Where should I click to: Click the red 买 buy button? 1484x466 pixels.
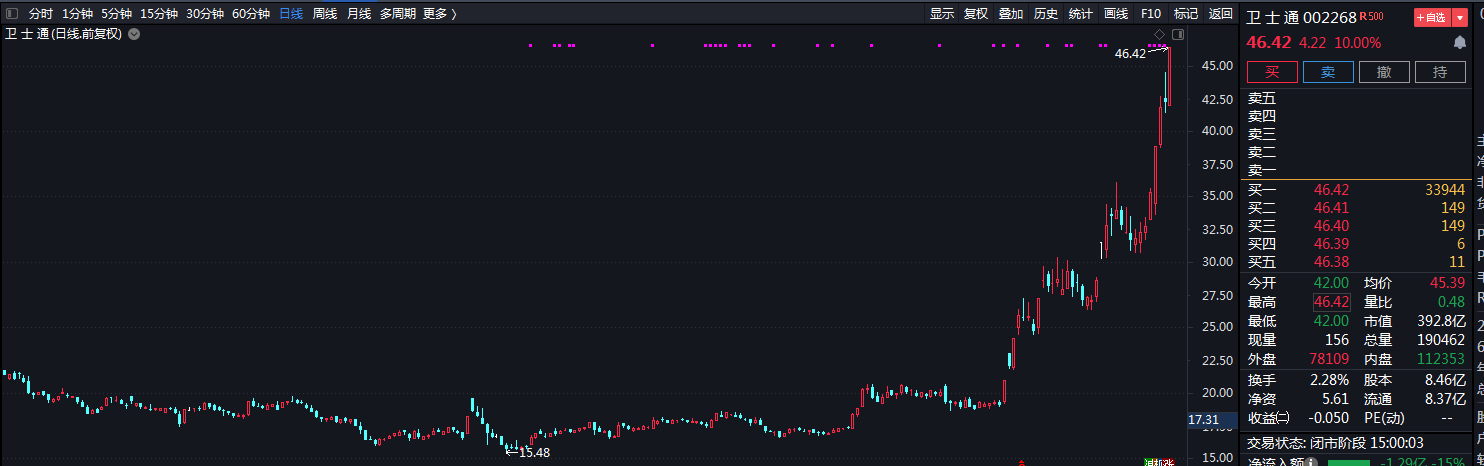pos(1272,72)
